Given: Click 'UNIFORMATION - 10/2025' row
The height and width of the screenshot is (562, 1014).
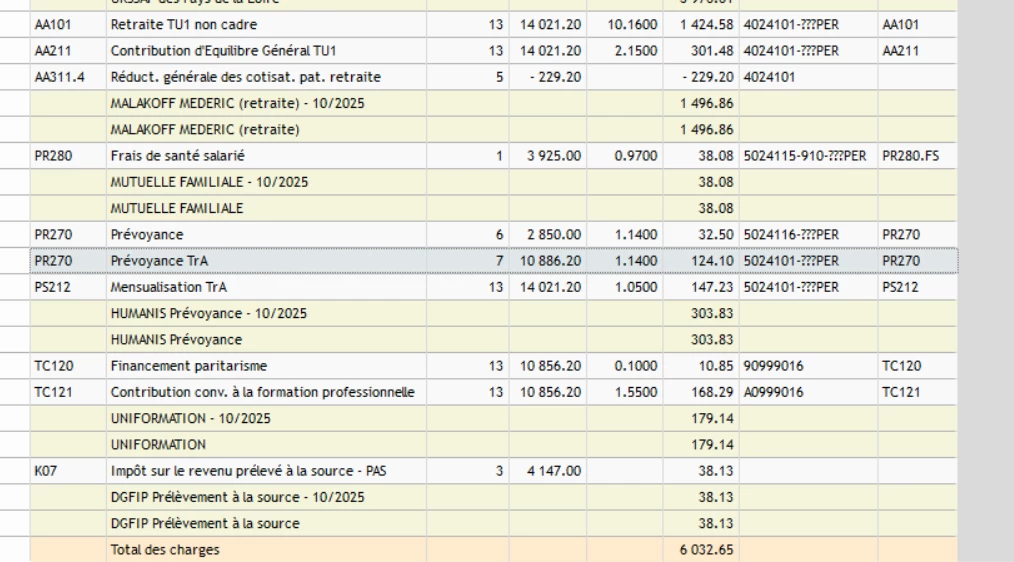Looking at the screenshot, I should click(493, 418).
